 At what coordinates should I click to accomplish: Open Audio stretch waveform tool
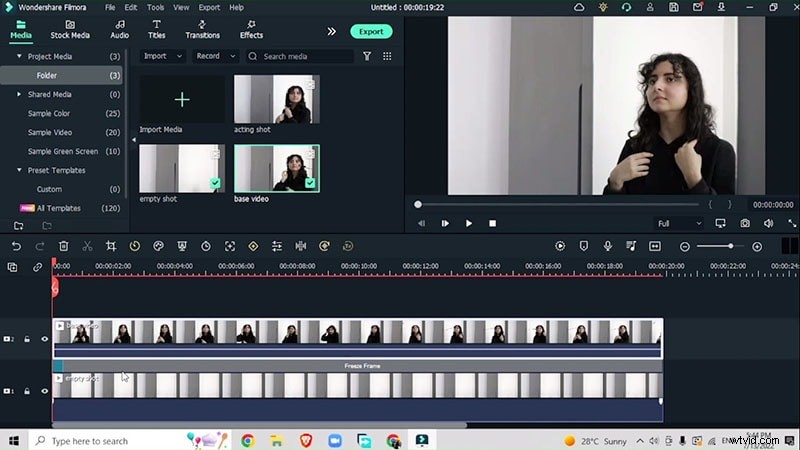[301, 246]
